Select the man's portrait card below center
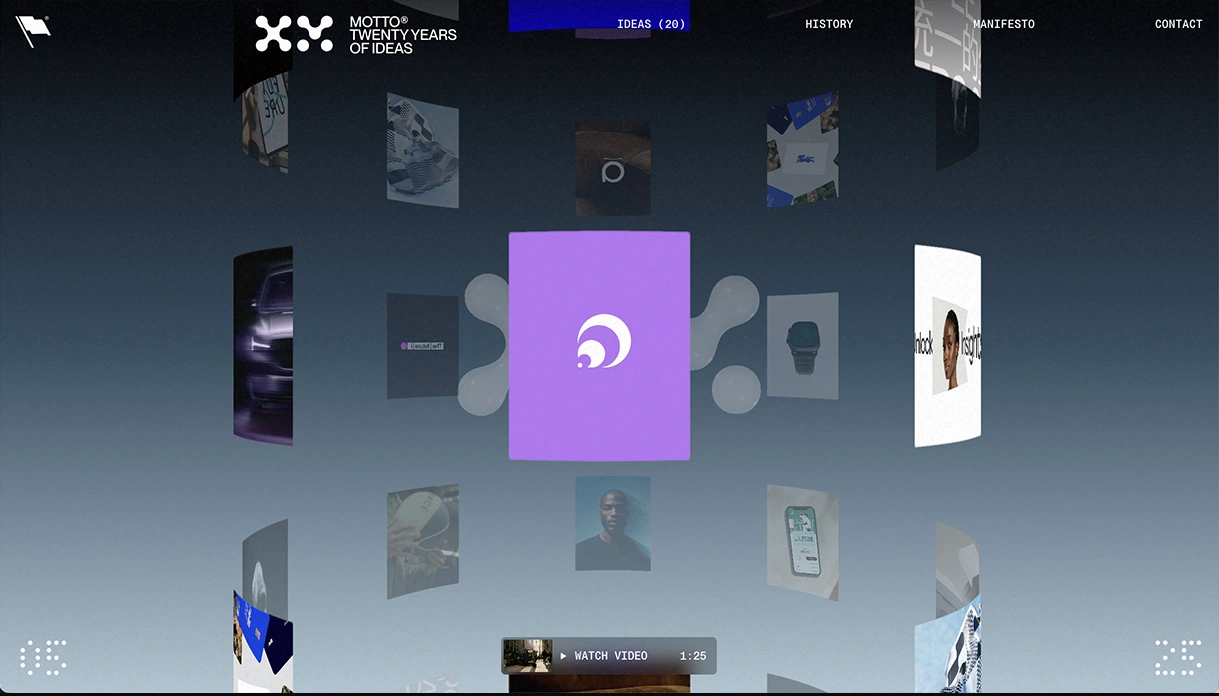The height and width of the screenshot is (696, 1219). coord(613,523)
